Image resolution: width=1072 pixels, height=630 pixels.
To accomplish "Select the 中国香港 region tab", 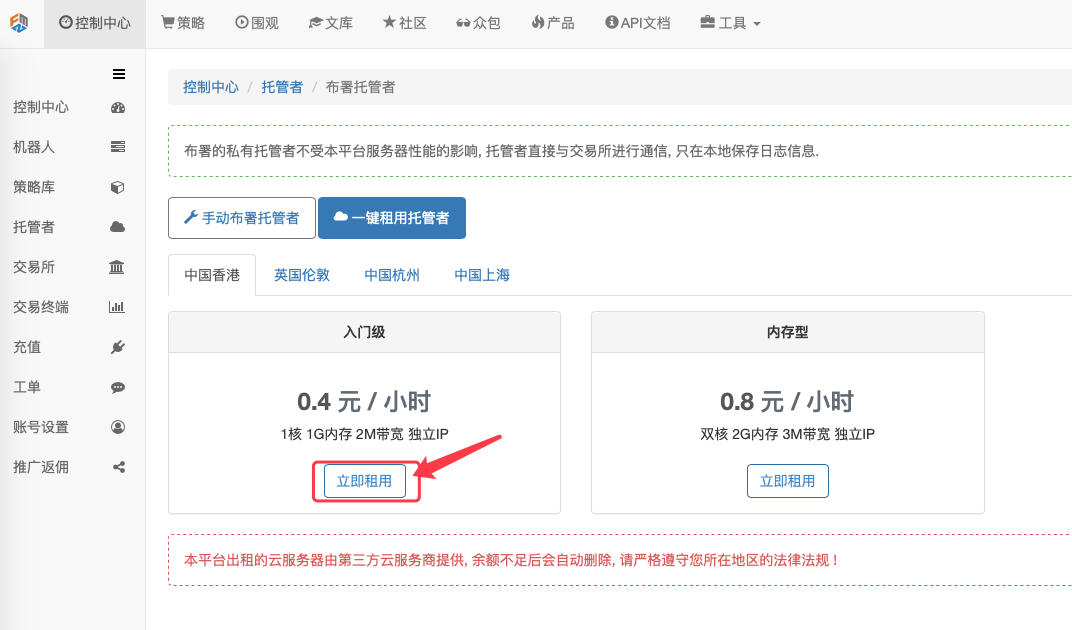I will pyautogui.click(x=212, y=275).
